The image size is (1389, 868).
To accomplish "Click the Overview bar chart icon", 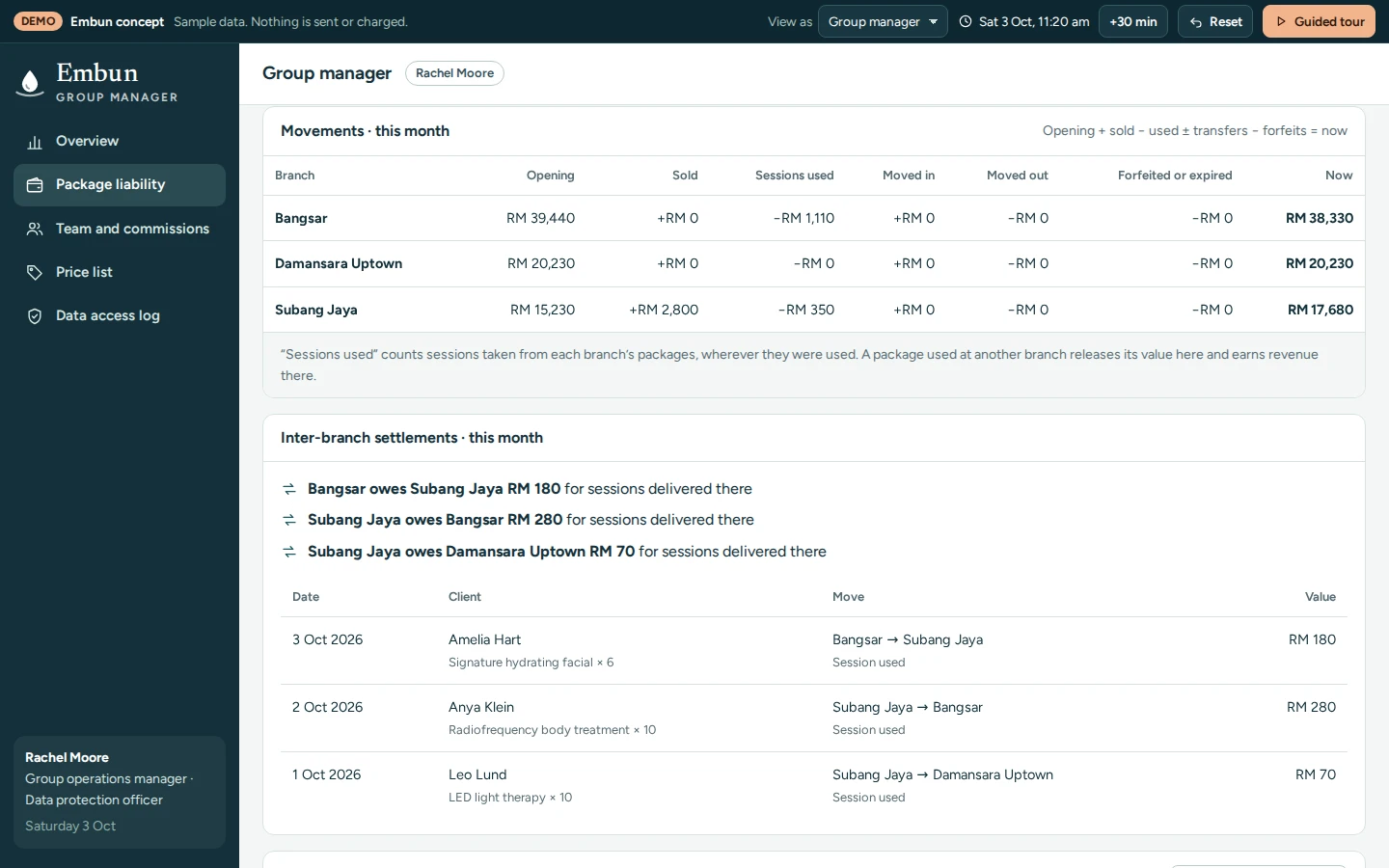I will pos(35,142).
